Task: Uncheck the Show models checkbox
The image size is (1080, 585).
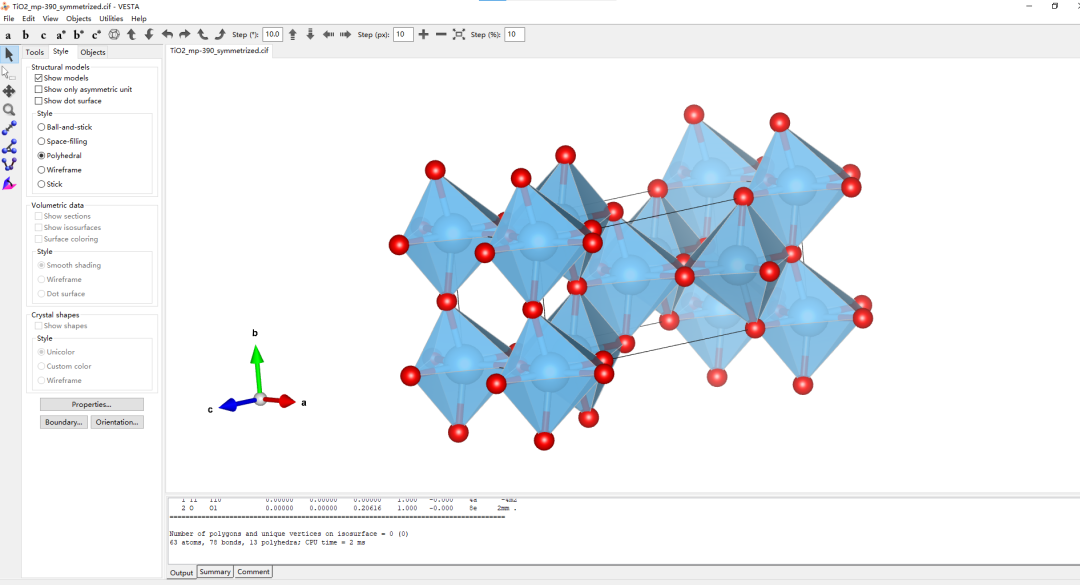Action: (x=39, y=78)
